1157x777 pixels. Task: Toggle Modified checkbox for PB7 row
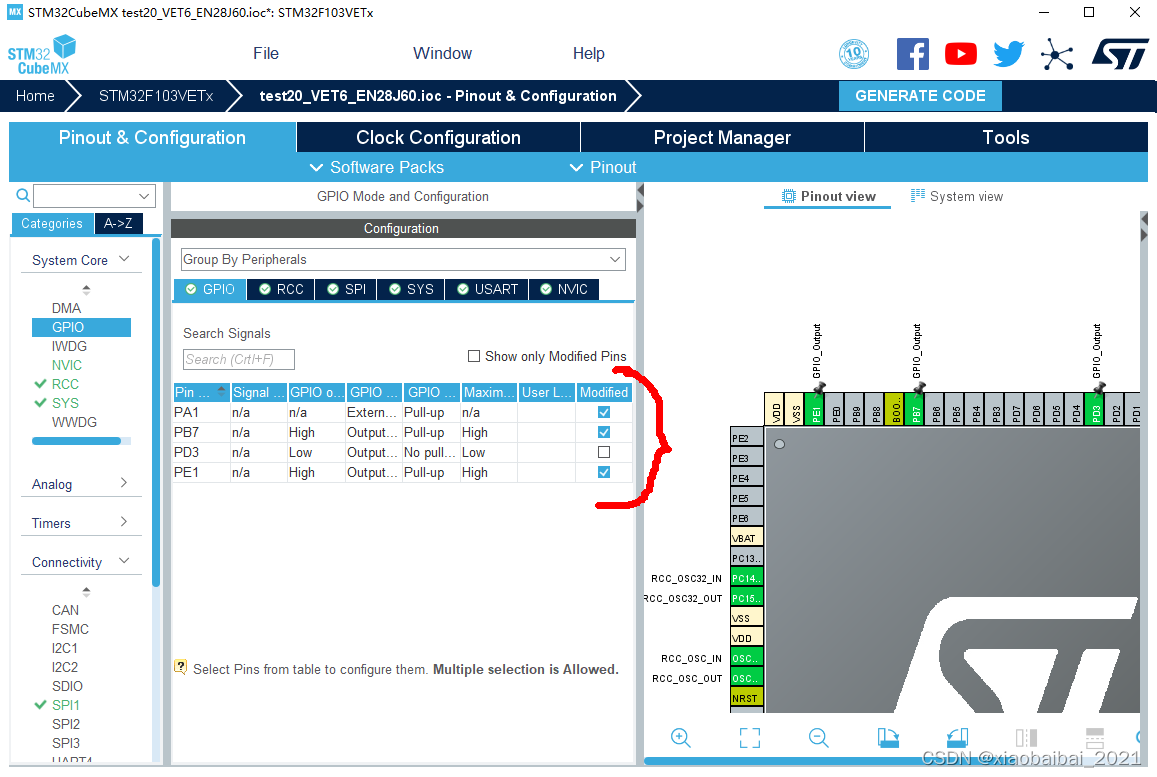[x=604, y=432]
